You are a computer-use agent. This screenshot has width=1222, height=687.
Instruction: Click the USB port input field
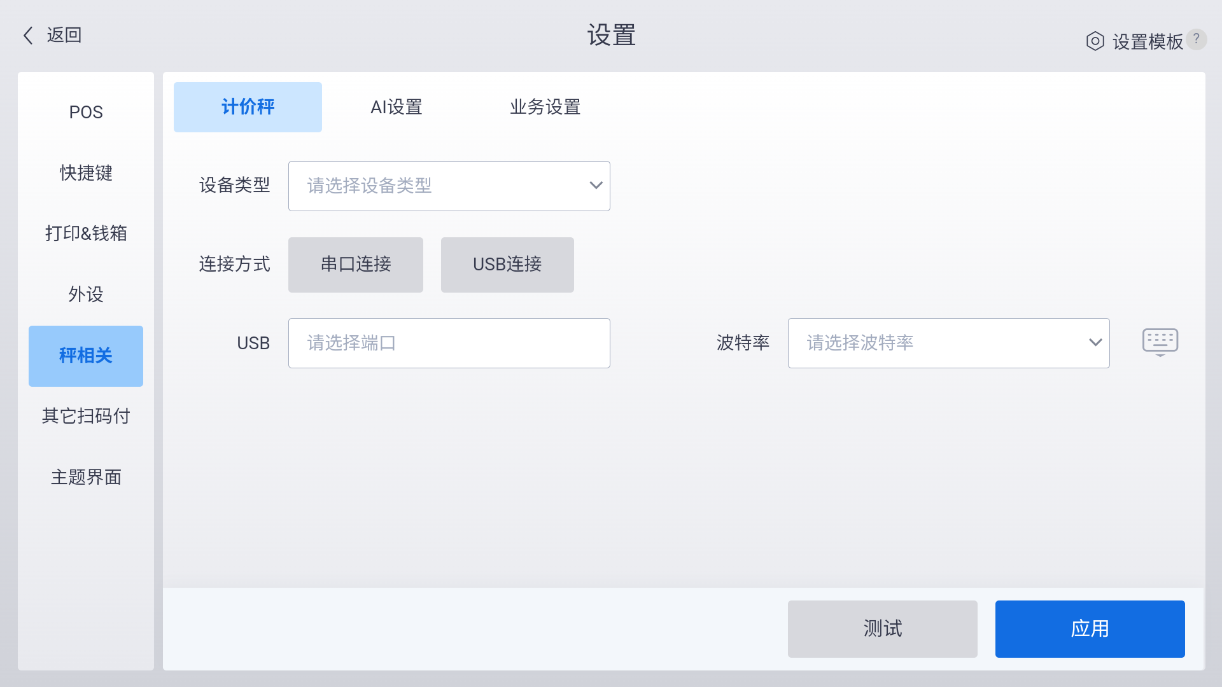(x=449, y=343)
